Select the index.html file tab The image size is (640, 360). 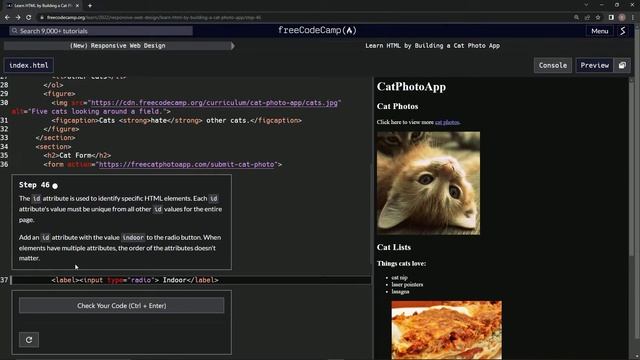pyautogui.click(x=29, y=65)
